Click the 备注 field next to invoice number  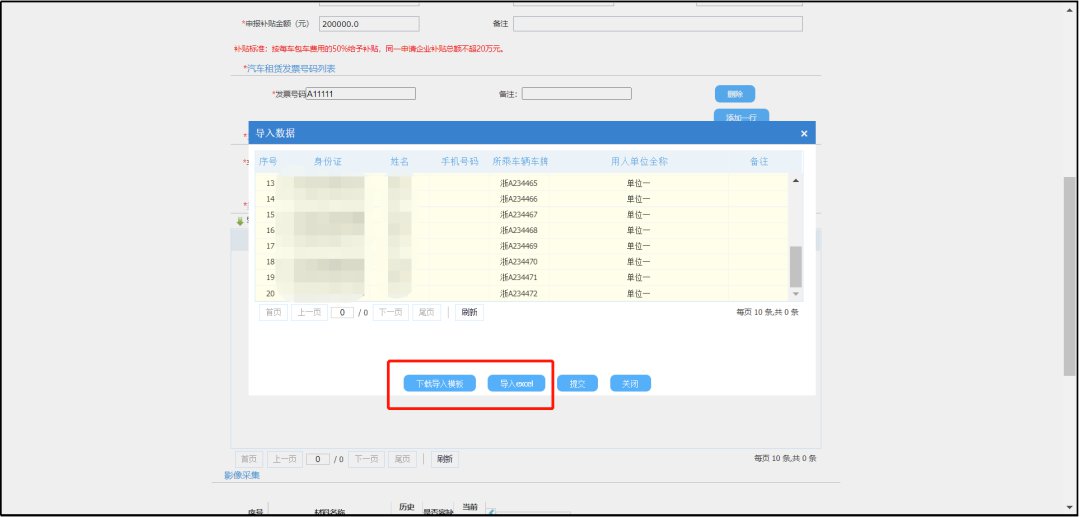(576, 94)
